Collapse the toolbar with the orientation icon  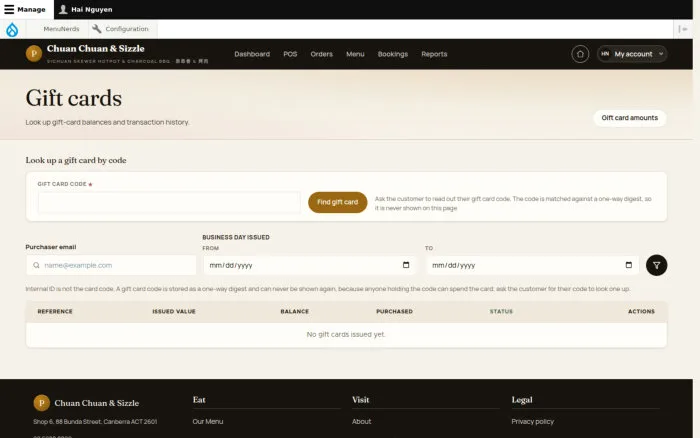[x=683, y=29]
